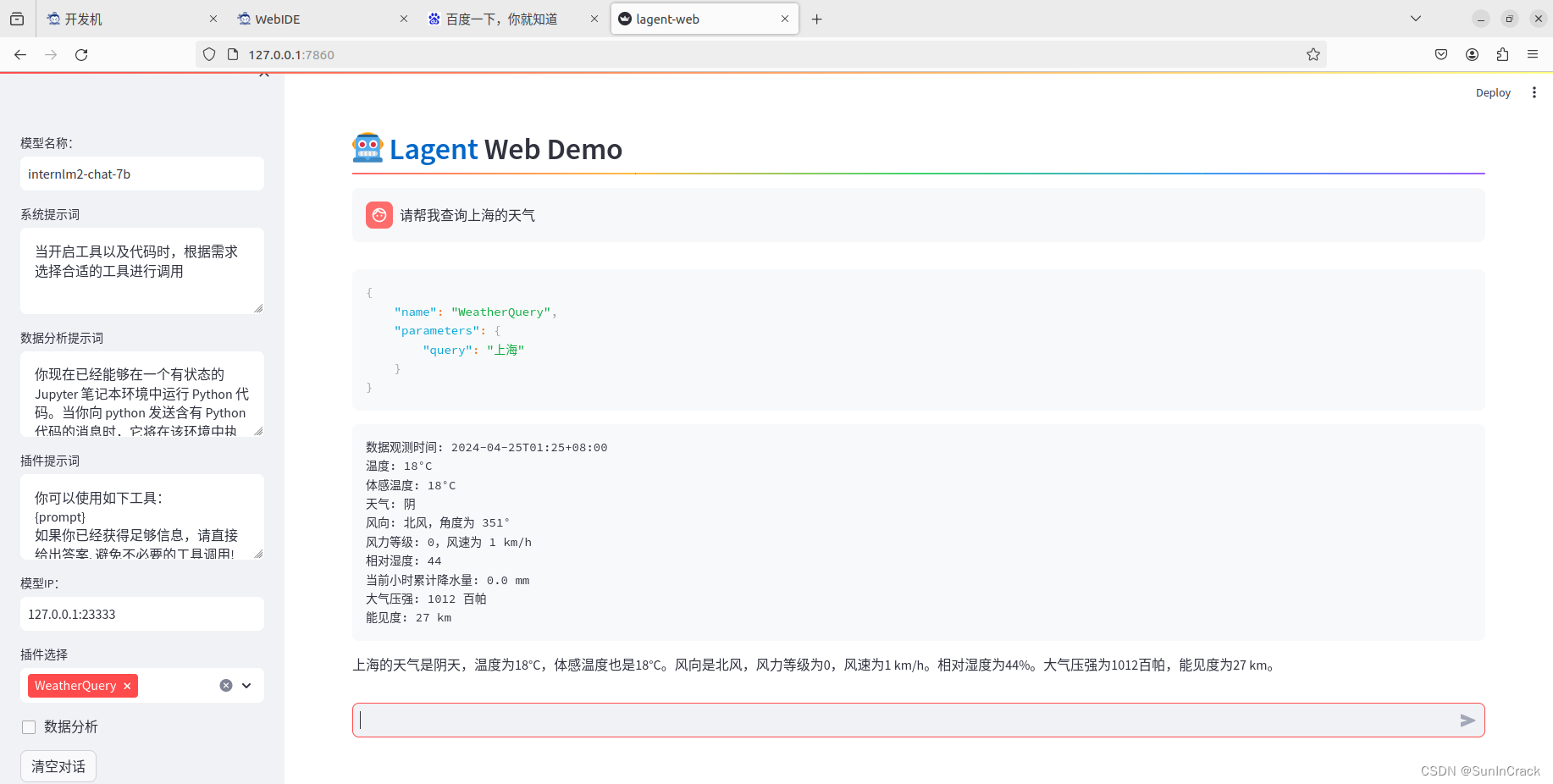
Task: Click the Deploy button
Action: 1493,92
